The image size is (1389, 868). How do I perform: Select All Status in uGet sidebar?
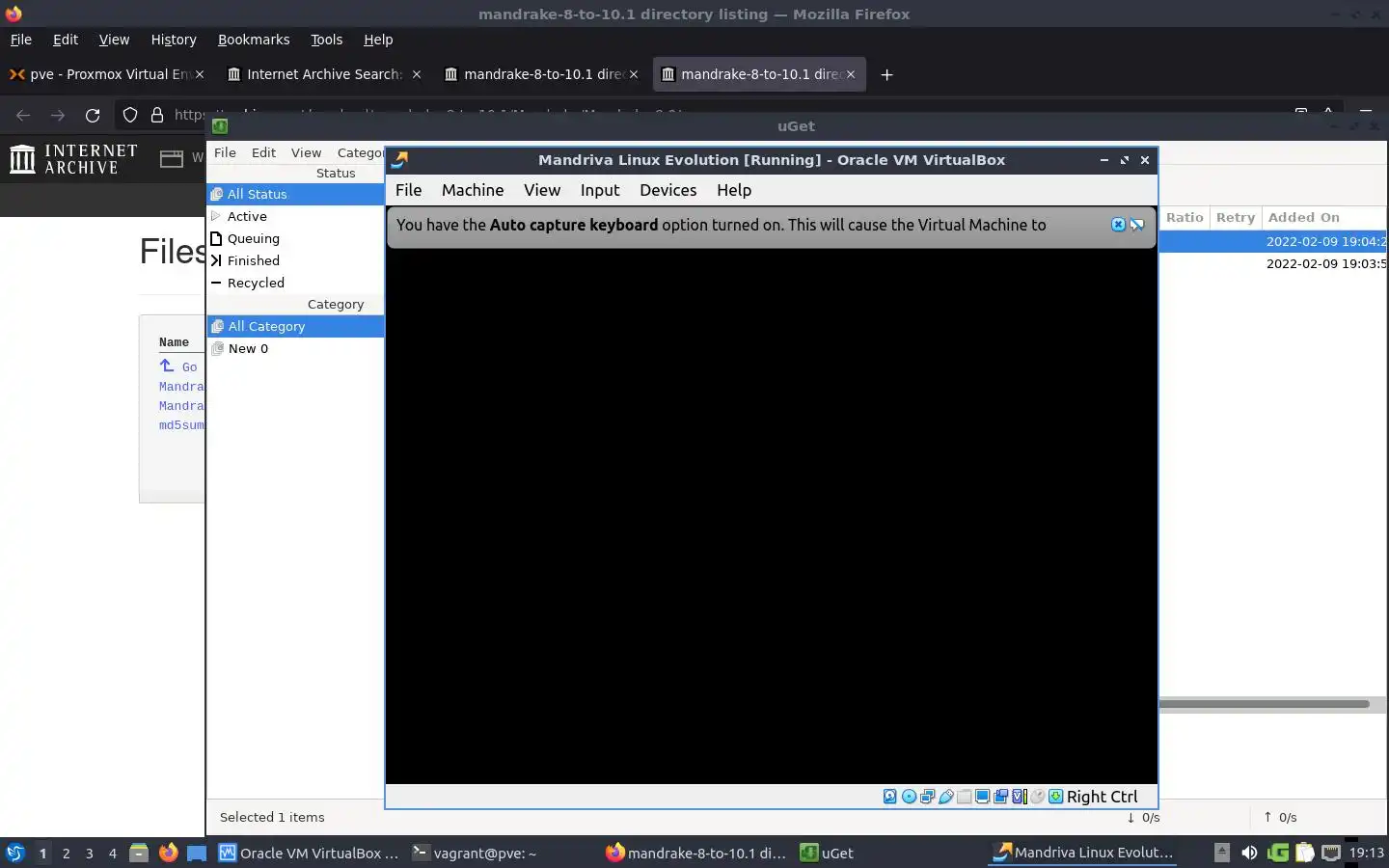(295, 194)
